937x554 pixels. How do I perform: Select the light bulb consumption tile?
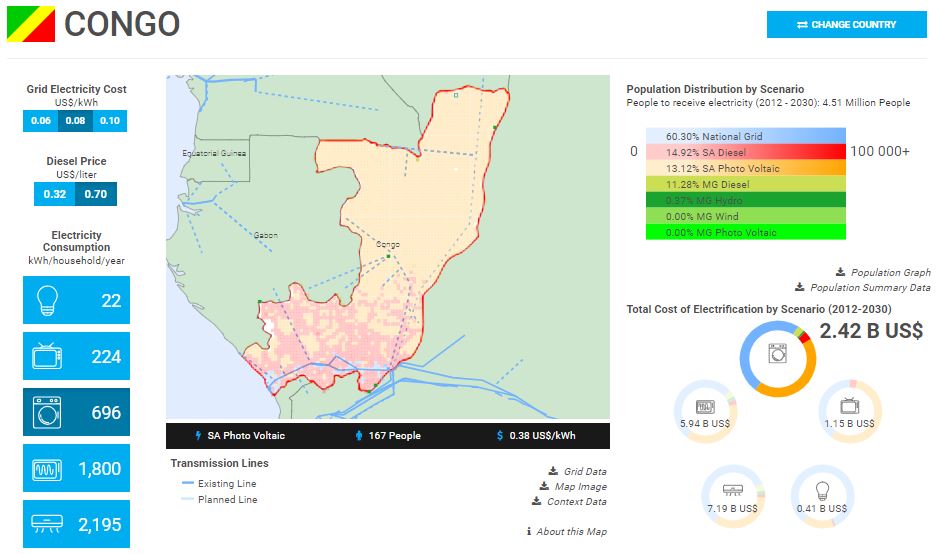point(76,300)
